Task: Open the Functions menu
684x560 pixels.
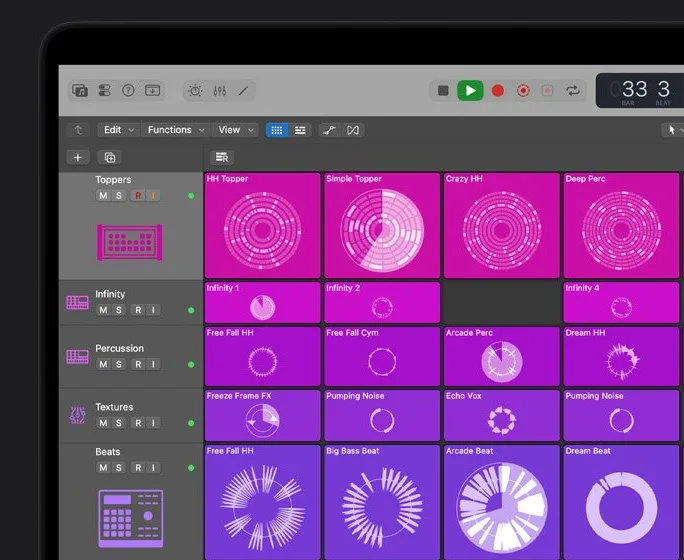Action: pos(176,130)
